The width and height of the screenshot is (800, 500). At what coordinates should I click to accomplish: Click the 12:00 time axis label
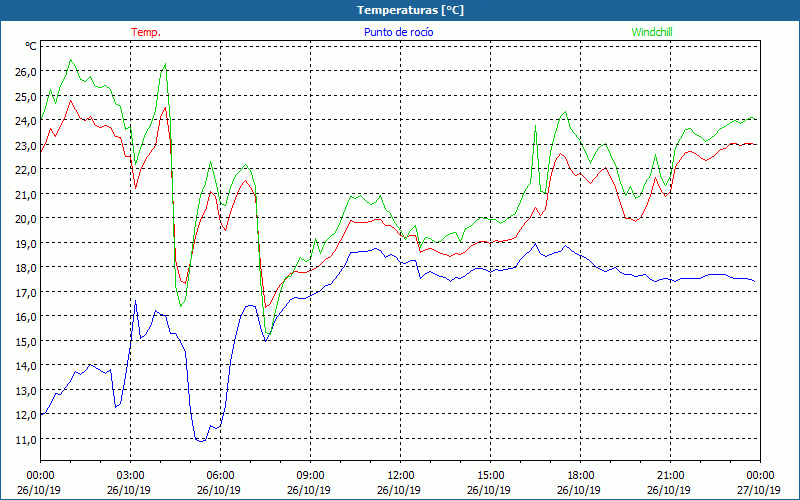tap(401, 476)
